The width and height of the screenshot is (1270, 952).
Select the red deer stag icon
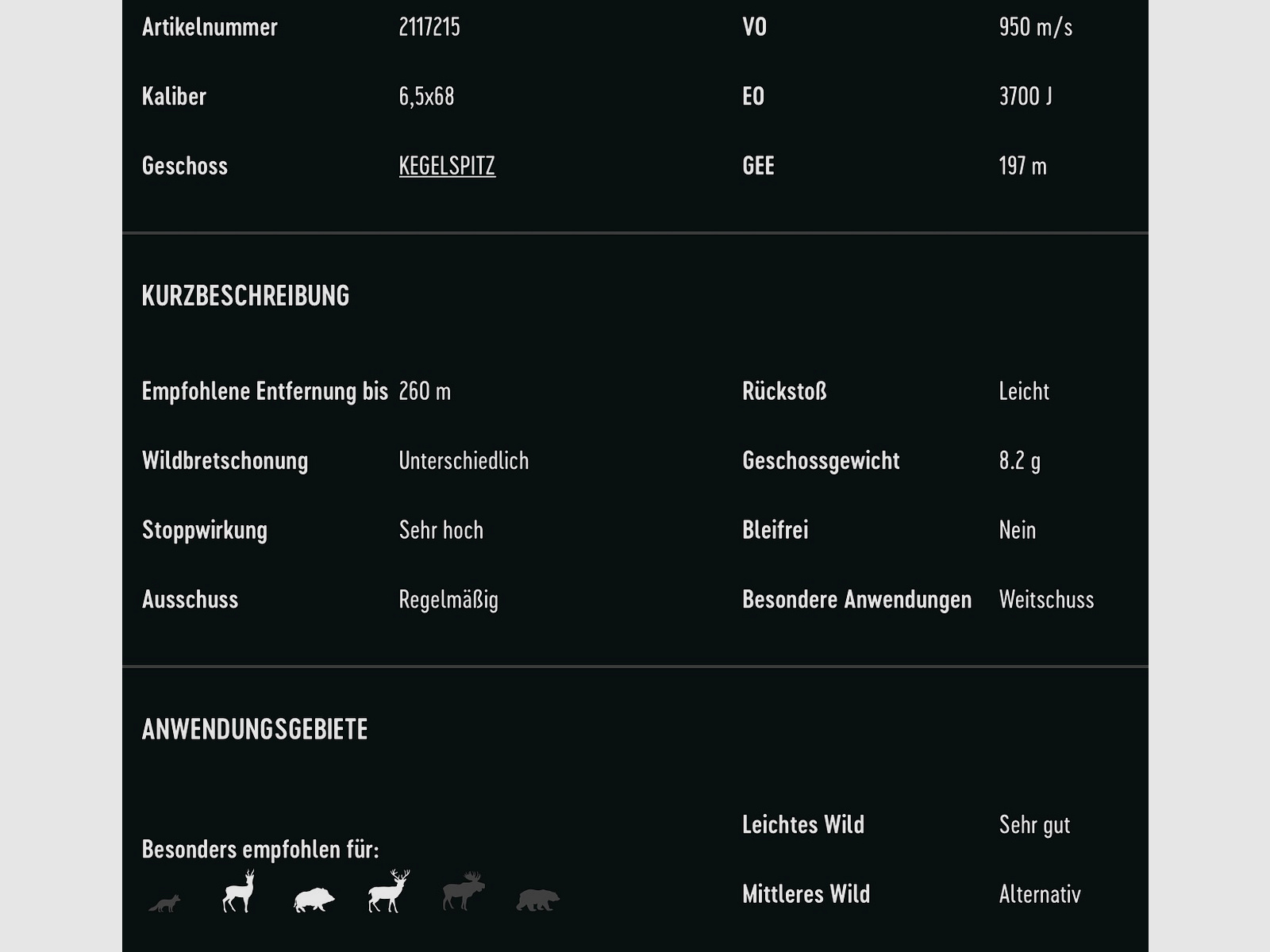388,892
